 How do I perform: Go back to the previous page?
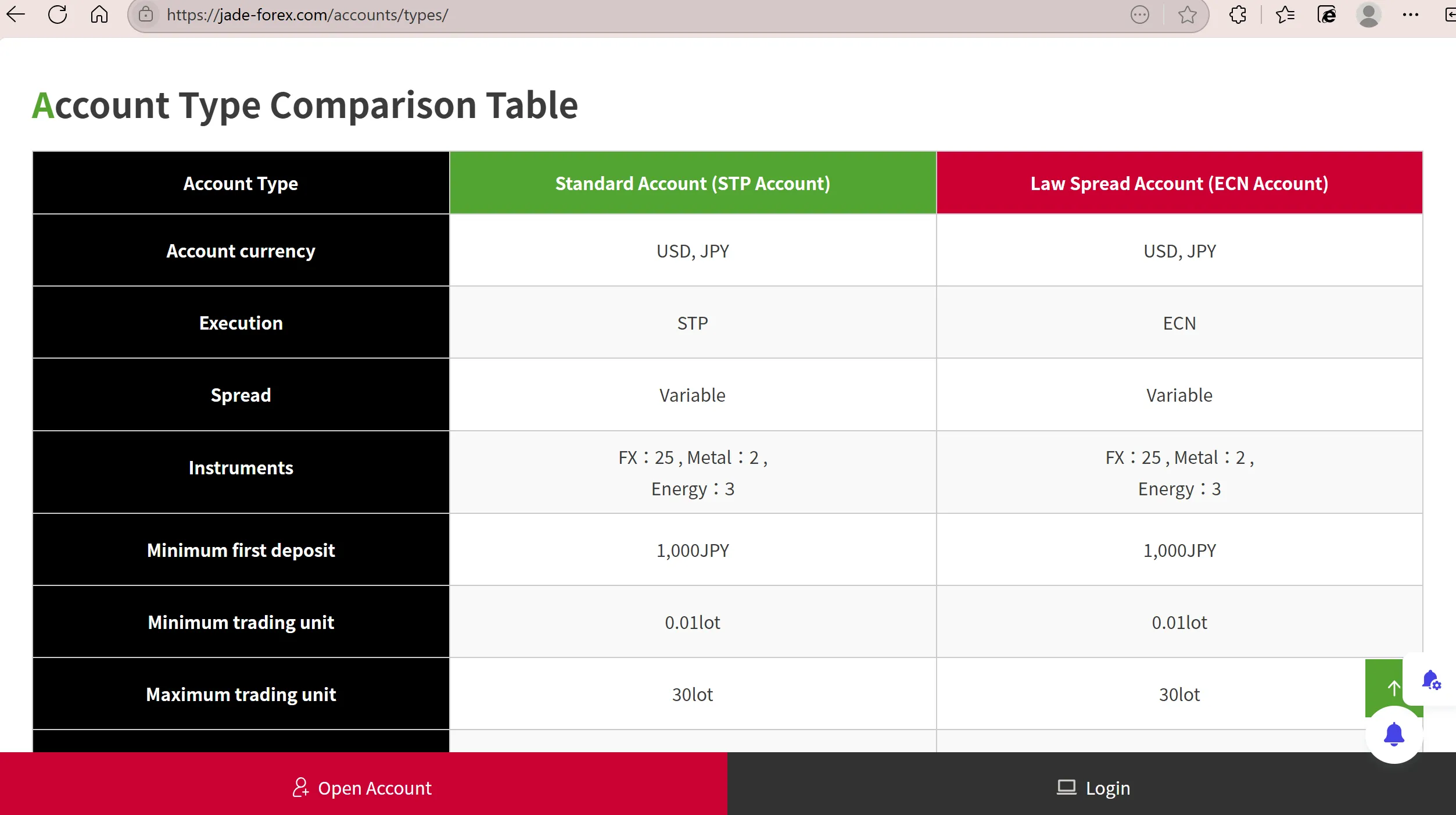click(x=16, y=15)
